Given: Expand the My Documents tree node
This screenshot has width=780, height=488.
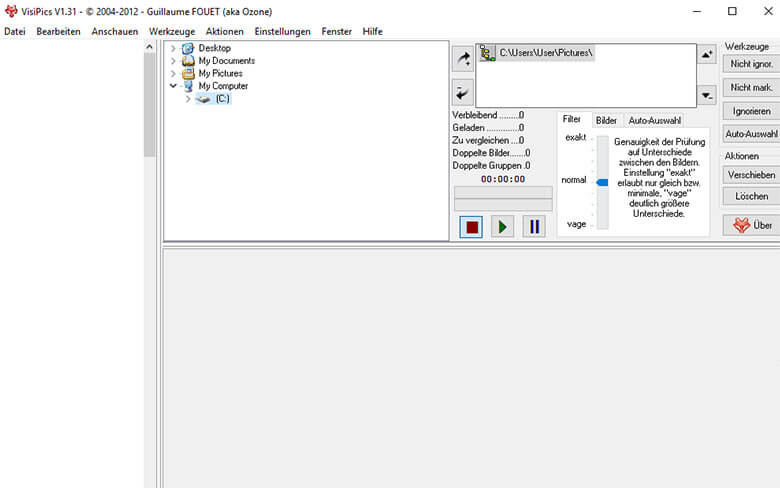Looking at the screenshot, I should click(x=173, y=61).
